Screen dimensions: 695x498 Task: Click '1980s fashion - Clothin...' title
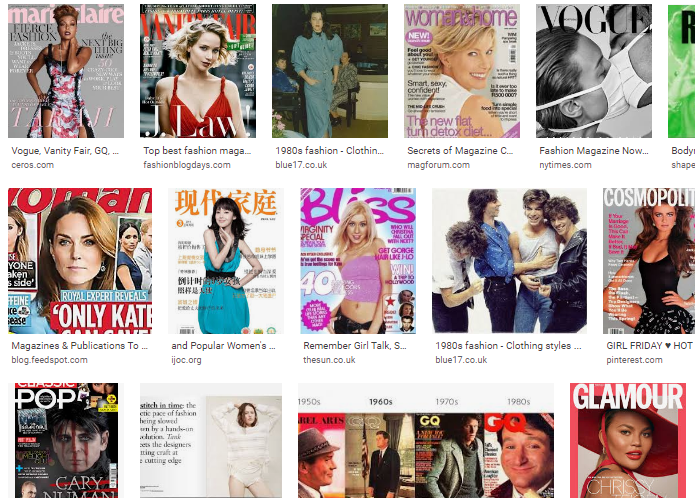[x=329, y=151]
